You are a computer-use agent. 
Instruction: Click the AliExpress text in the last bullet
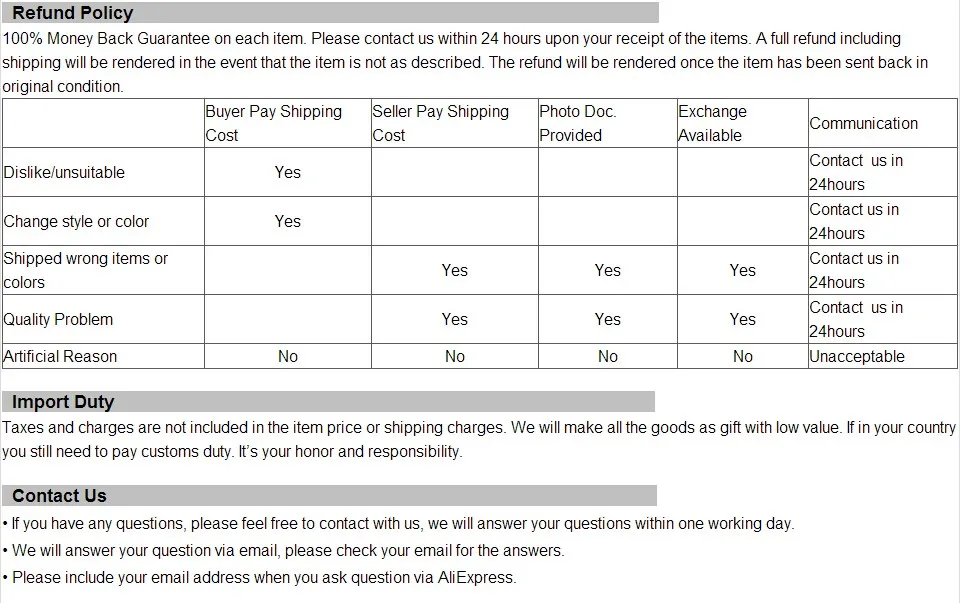[476, 578]
